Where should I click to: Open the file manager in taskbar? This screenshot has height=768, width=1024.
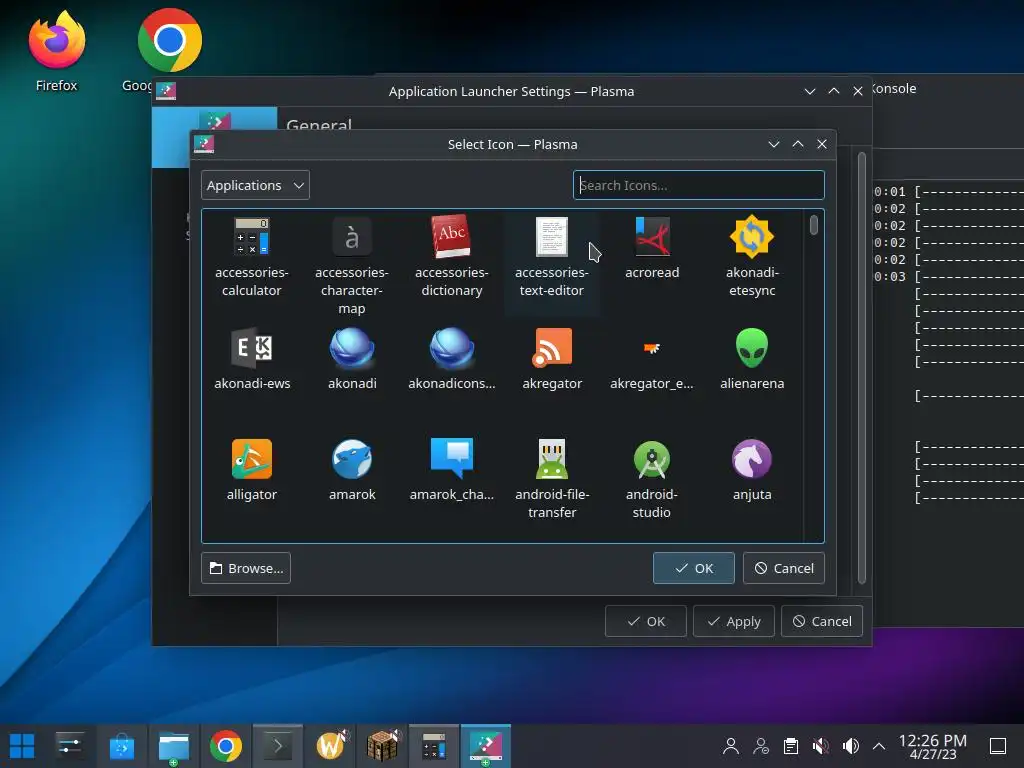(174, 746)
